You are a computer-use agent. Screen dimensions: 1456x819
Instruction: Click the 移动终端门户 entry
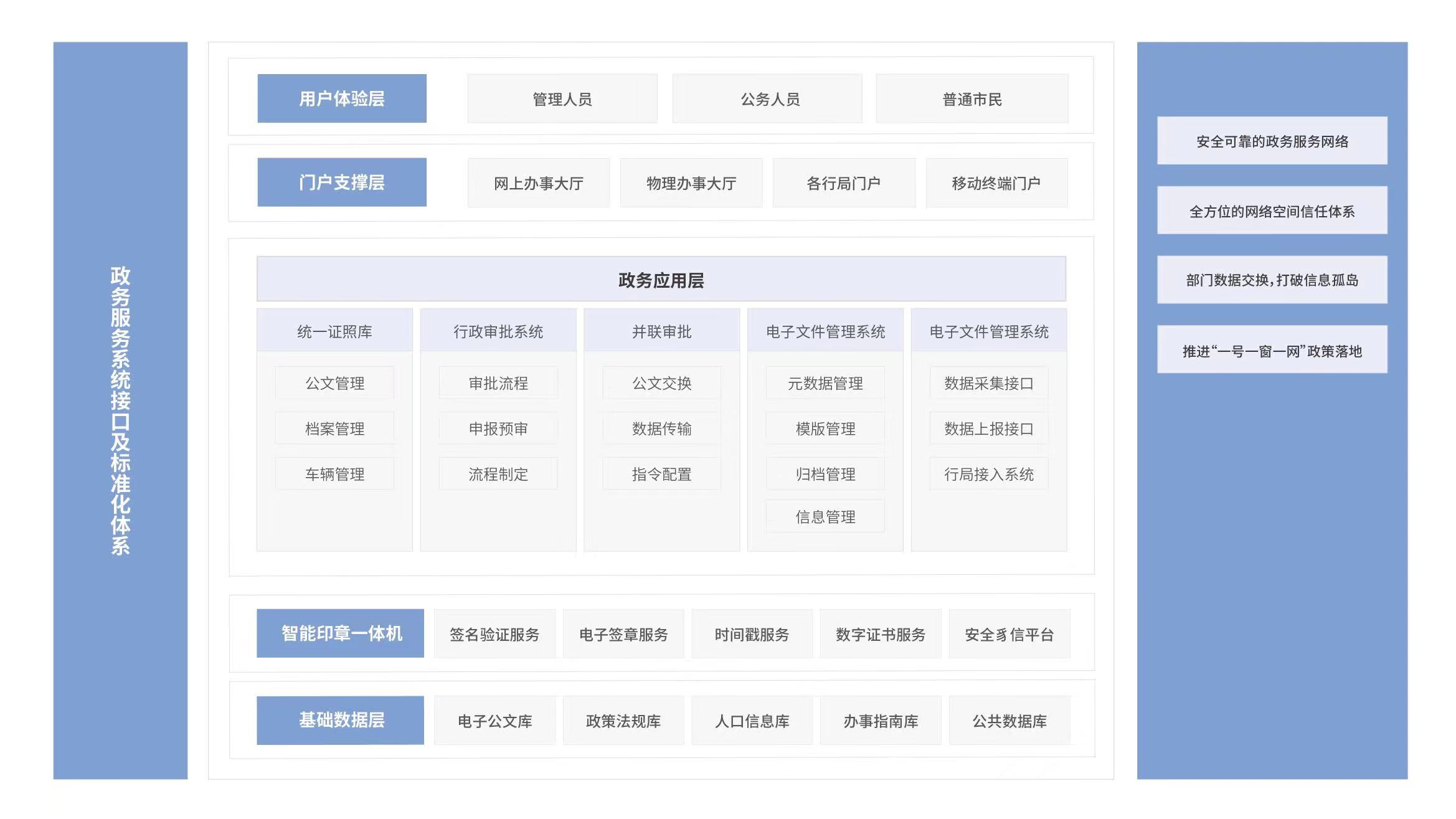(x=995, y=182)
